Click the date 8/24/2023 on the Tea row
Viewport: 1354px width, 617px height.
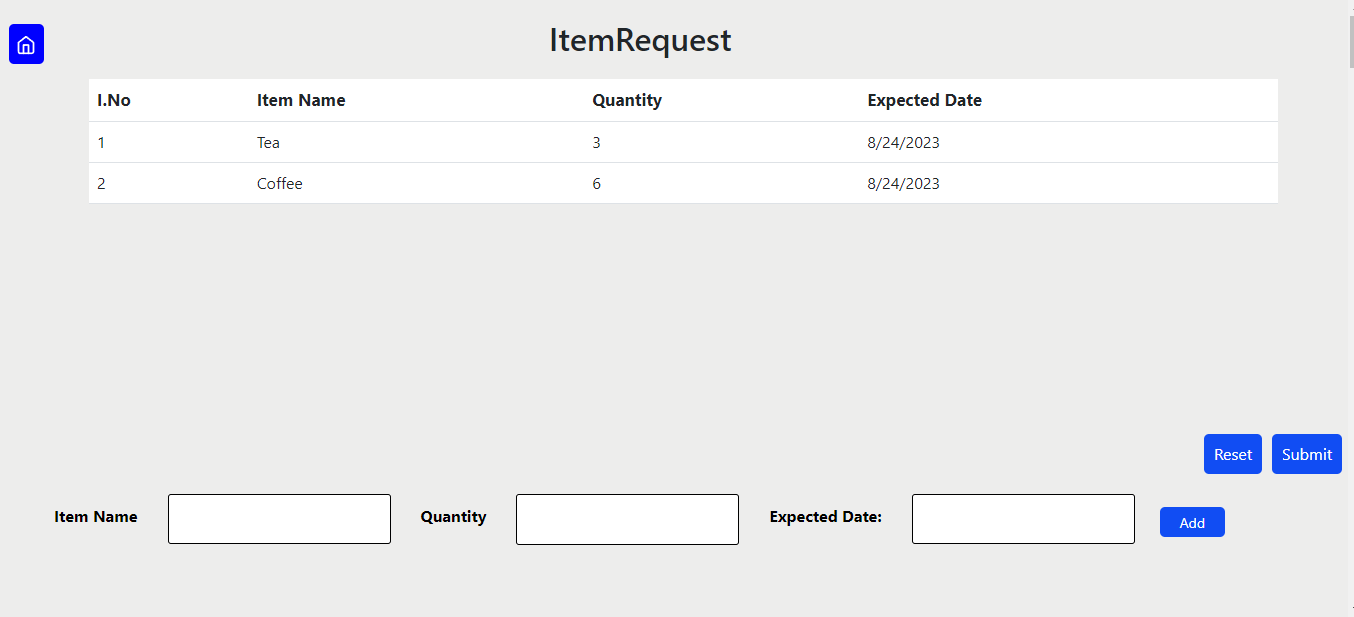[x=903, y=142]
